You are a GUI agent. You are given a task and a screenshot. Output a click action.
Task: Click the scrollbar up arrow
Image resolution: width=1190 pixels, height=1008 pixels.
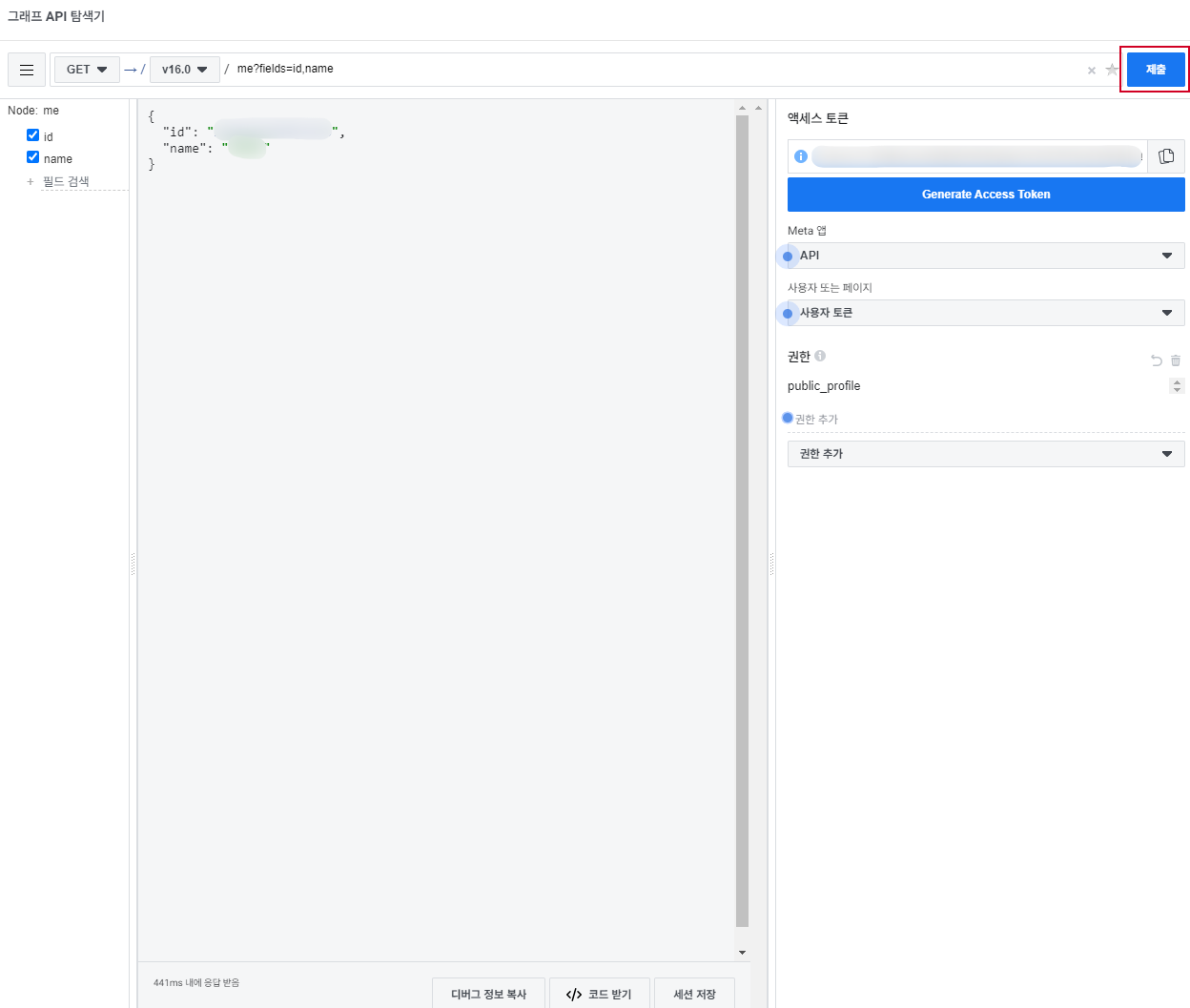[743, 108]
